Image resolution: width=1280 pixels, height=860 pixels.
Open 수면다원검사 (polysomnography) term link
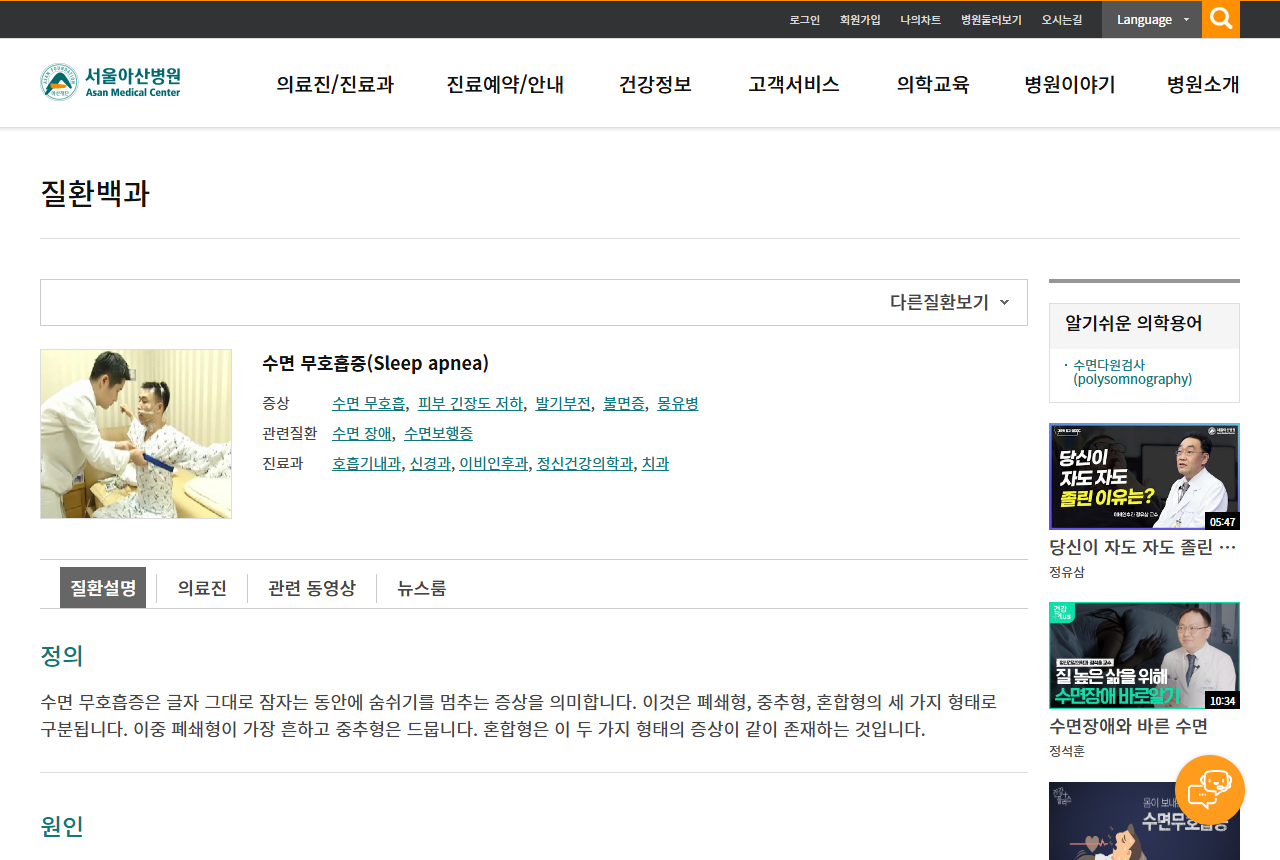(x=1133, y=372)
